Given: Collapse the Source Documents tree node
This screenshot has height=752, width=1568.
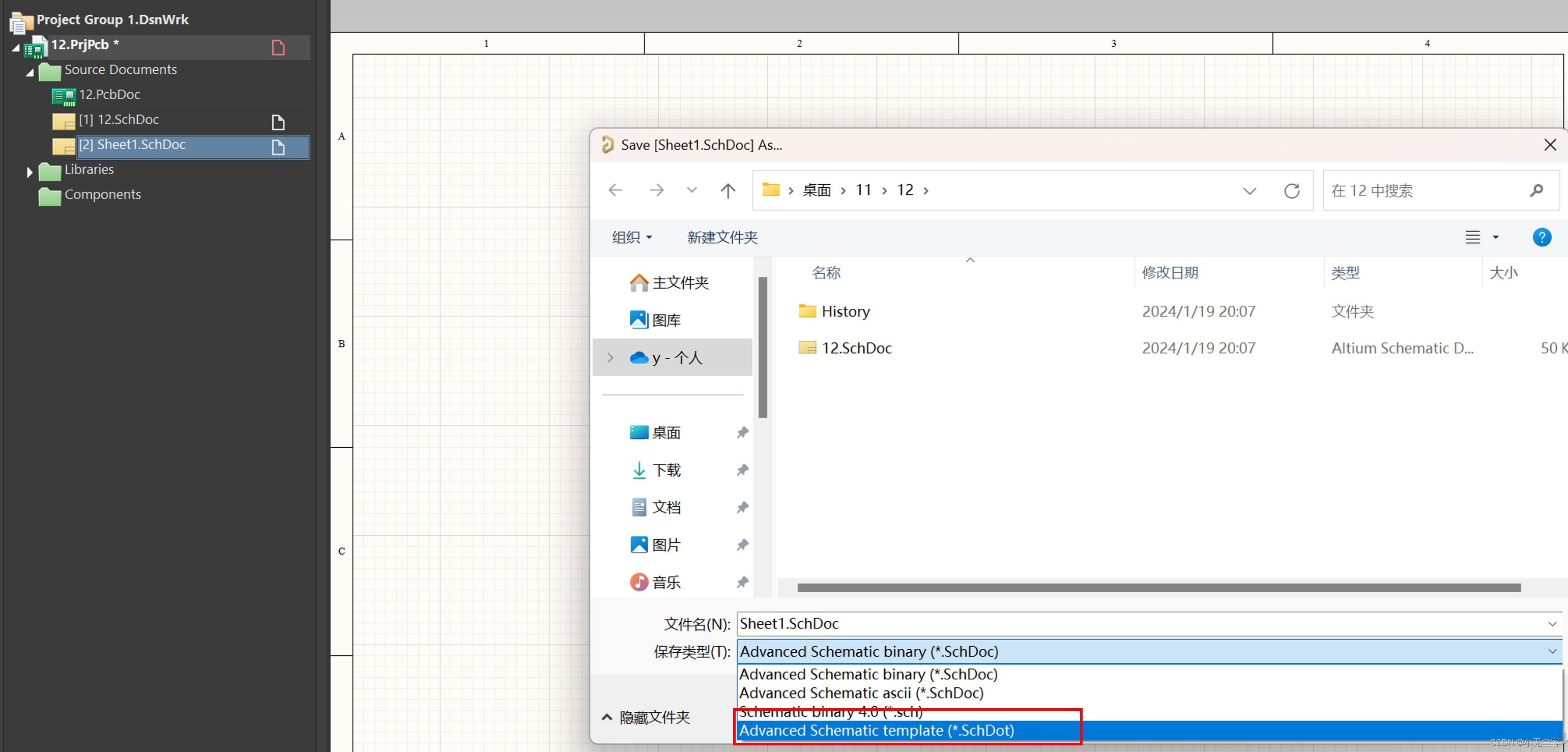Looking at the screenshot, I should pos(30,72).
